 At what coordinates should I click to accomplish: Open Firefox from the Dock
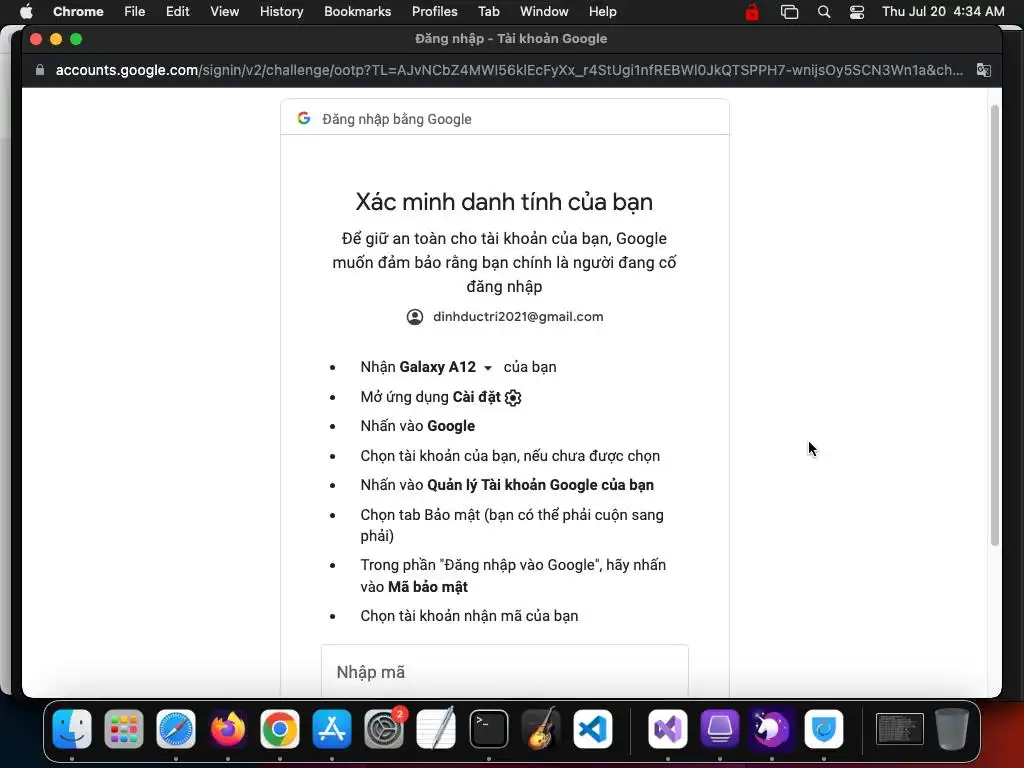pyautogui.click(x=228, y=729)
